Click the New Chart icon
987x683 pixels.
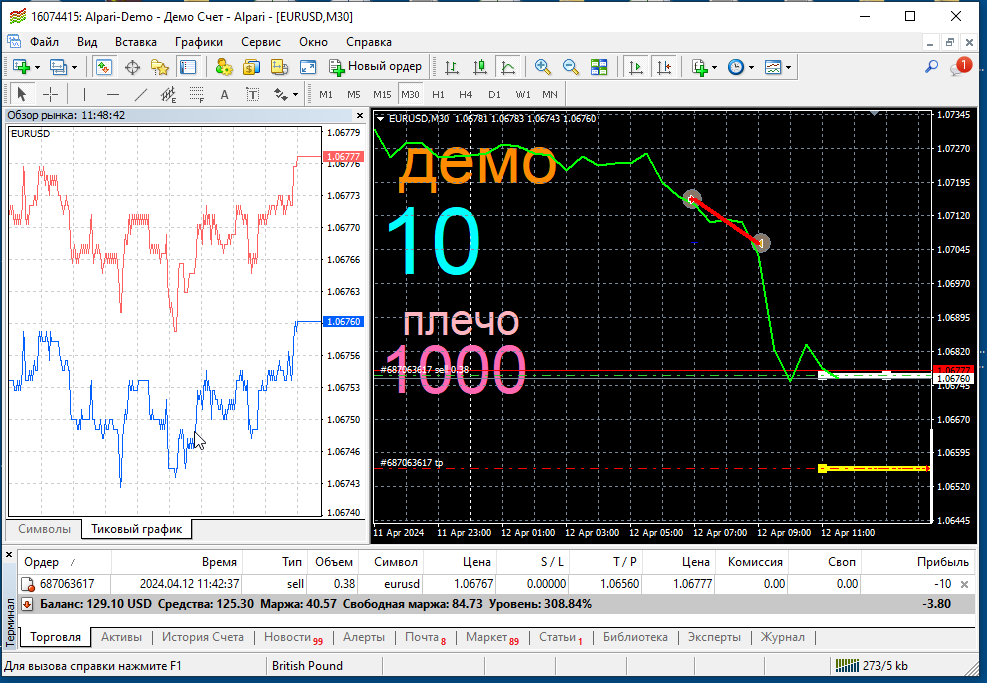(21, 67)
